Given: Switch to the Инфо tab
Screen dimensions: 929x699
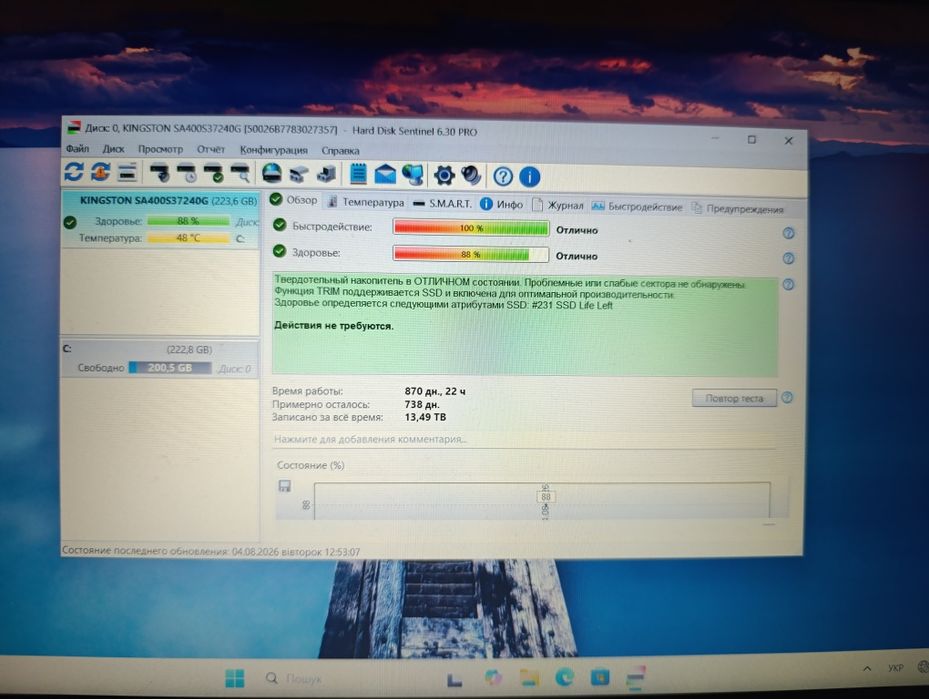Looking at the screenshot, I should point(502,204).
